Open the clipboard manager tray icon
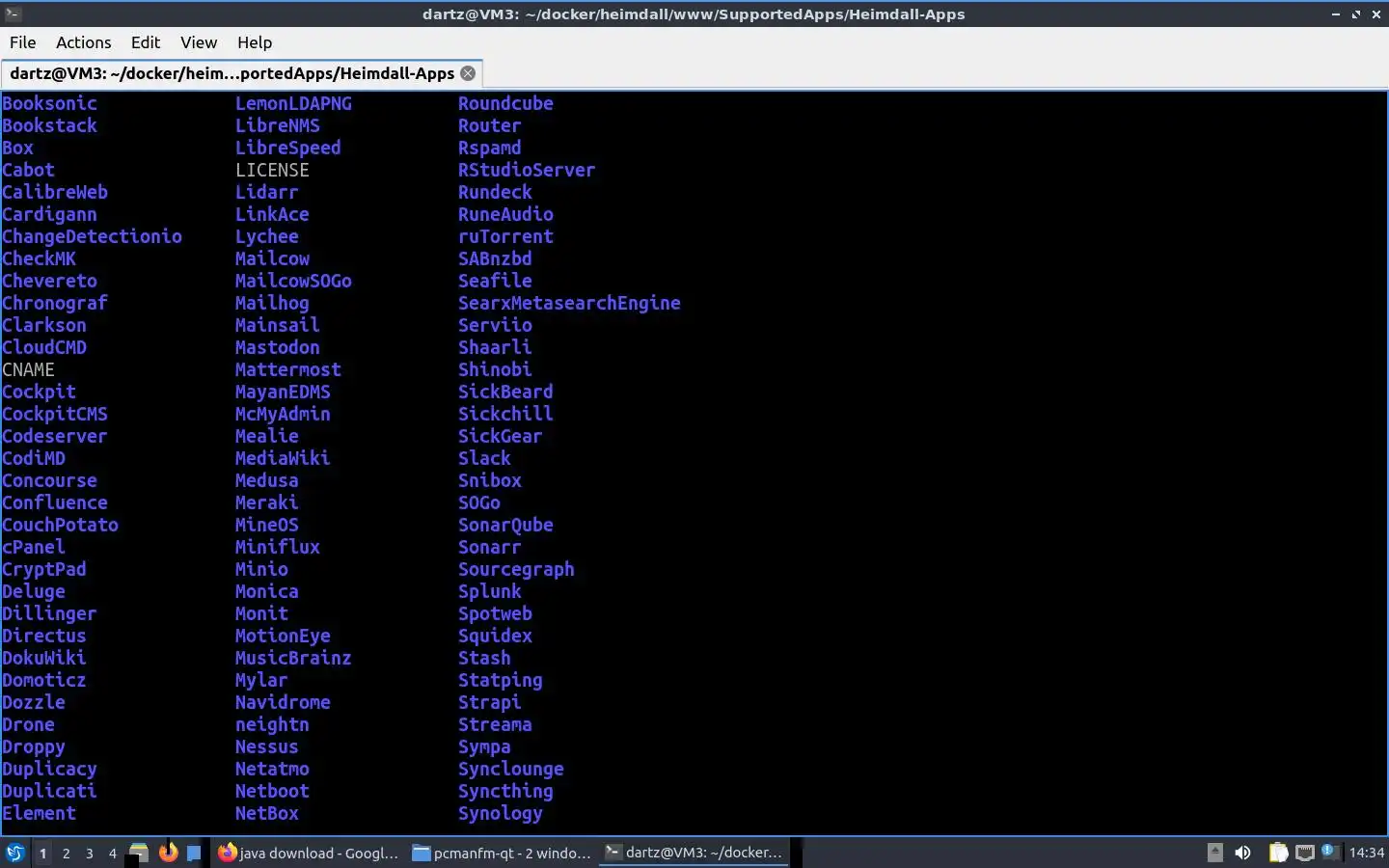 pos(1278,853)
